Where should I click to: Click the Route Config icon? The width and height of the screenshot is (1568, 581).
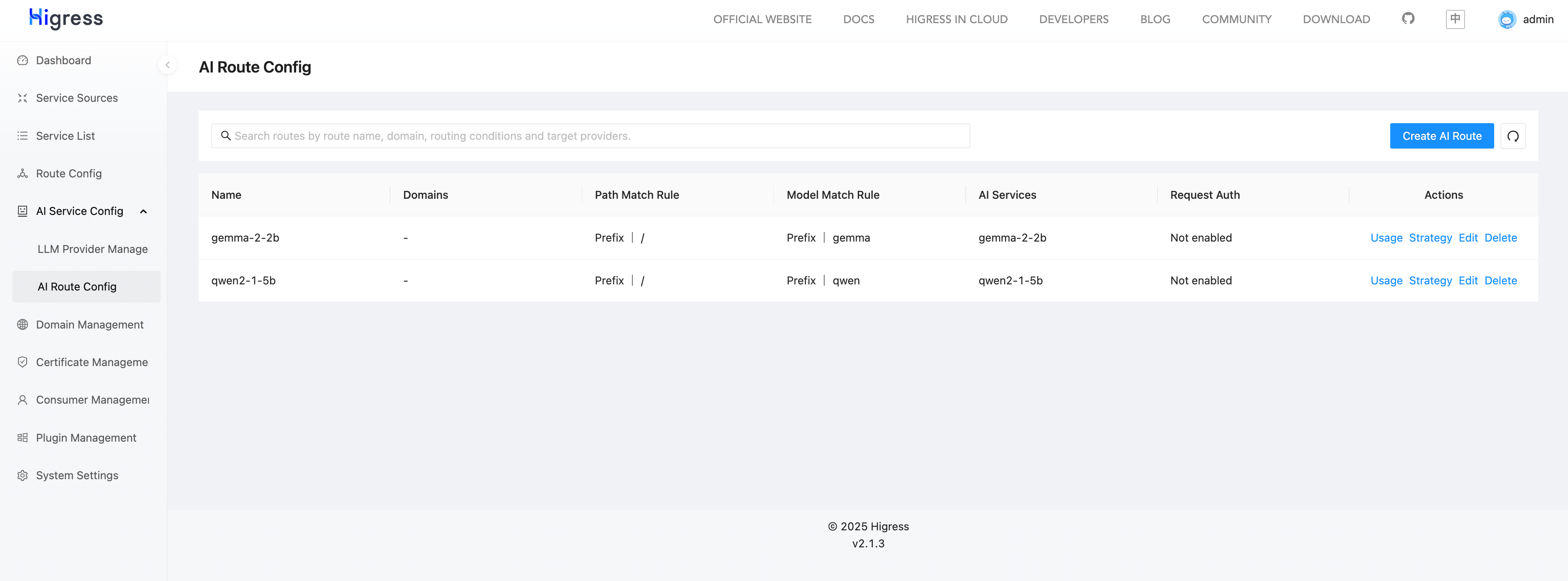[x=23, y=173]
